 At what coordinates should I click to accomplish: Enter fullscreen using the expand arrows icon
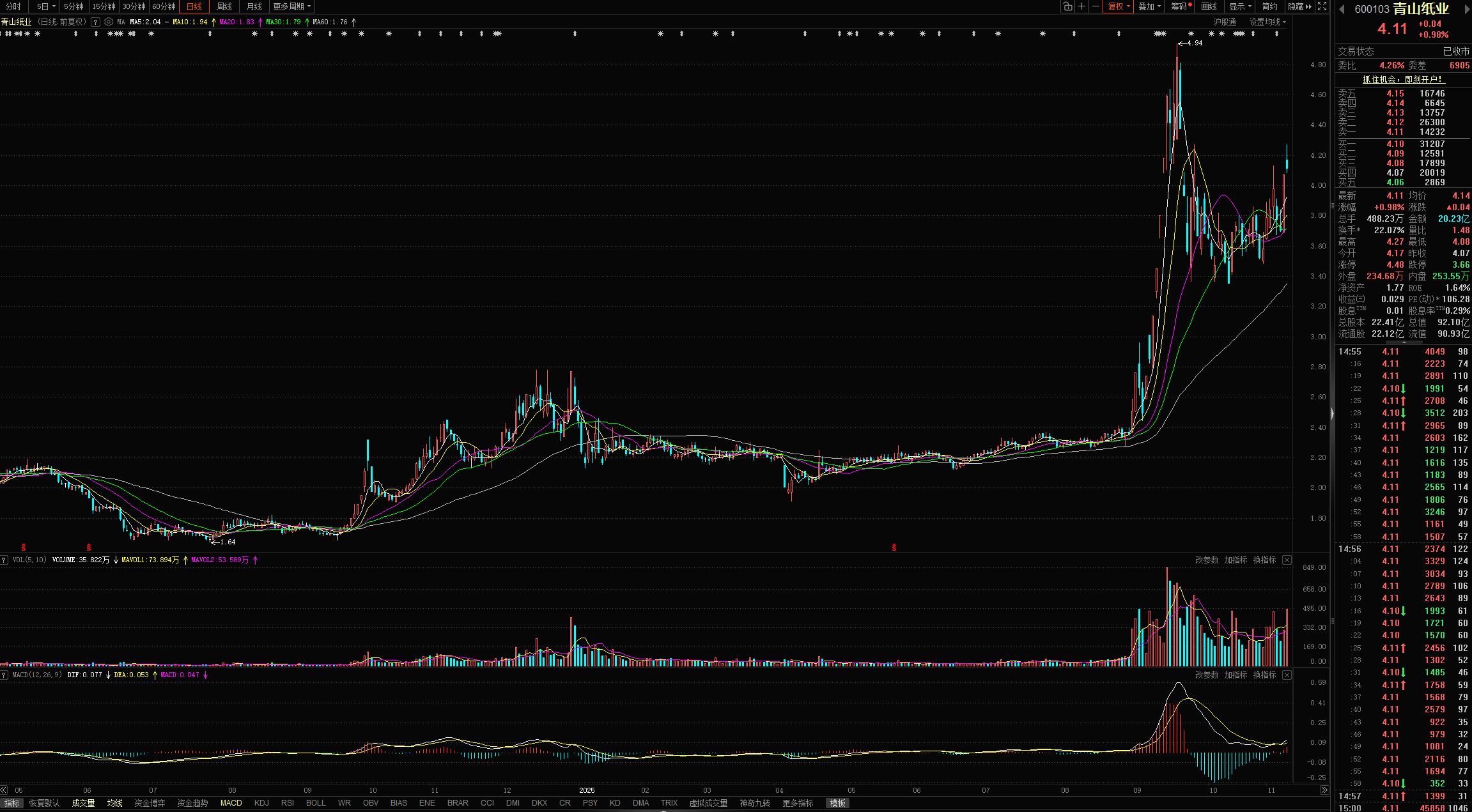tap(1322, 6)
